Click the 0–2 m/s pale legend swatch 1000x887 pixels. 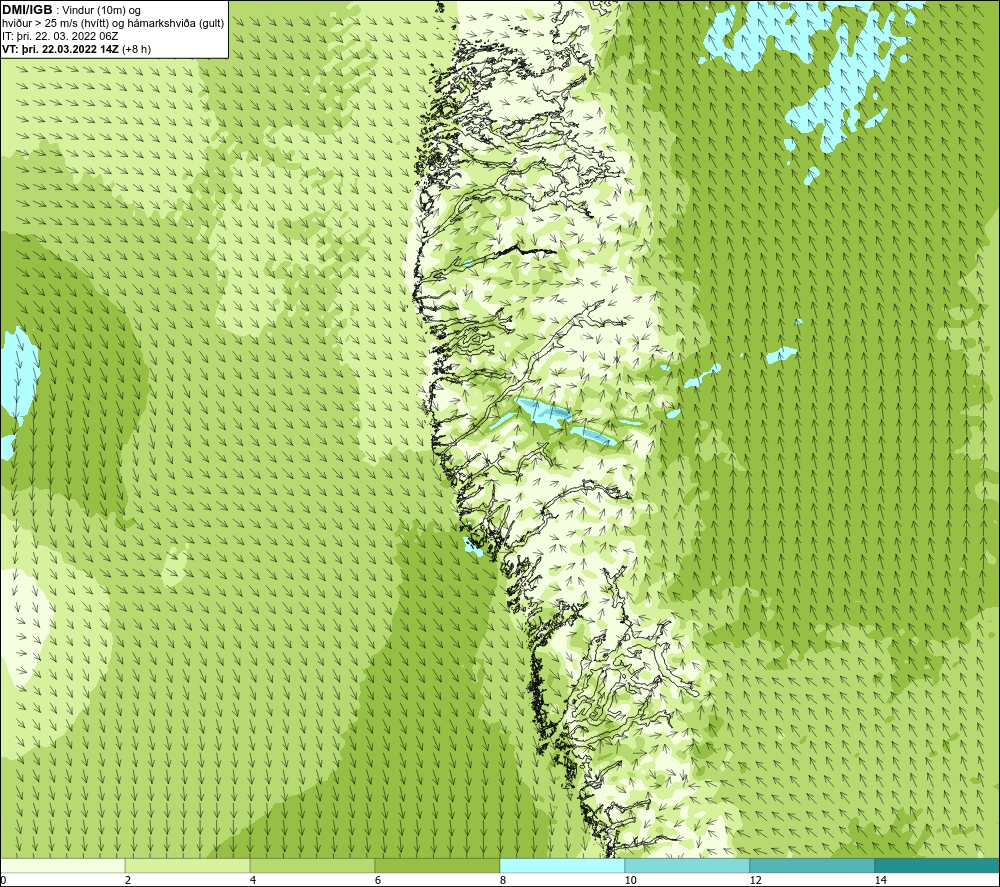[63, 866]
